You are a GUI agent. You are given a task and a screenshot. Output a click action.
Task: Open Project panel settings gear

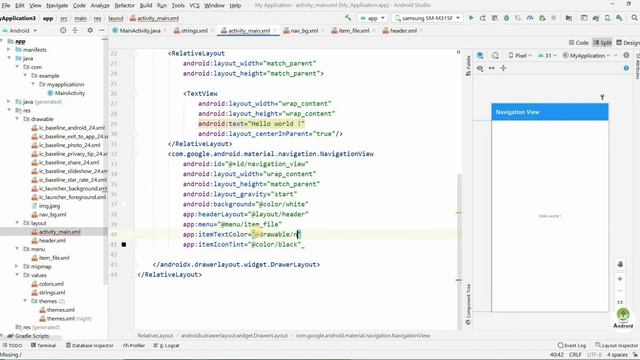point(90,30)
